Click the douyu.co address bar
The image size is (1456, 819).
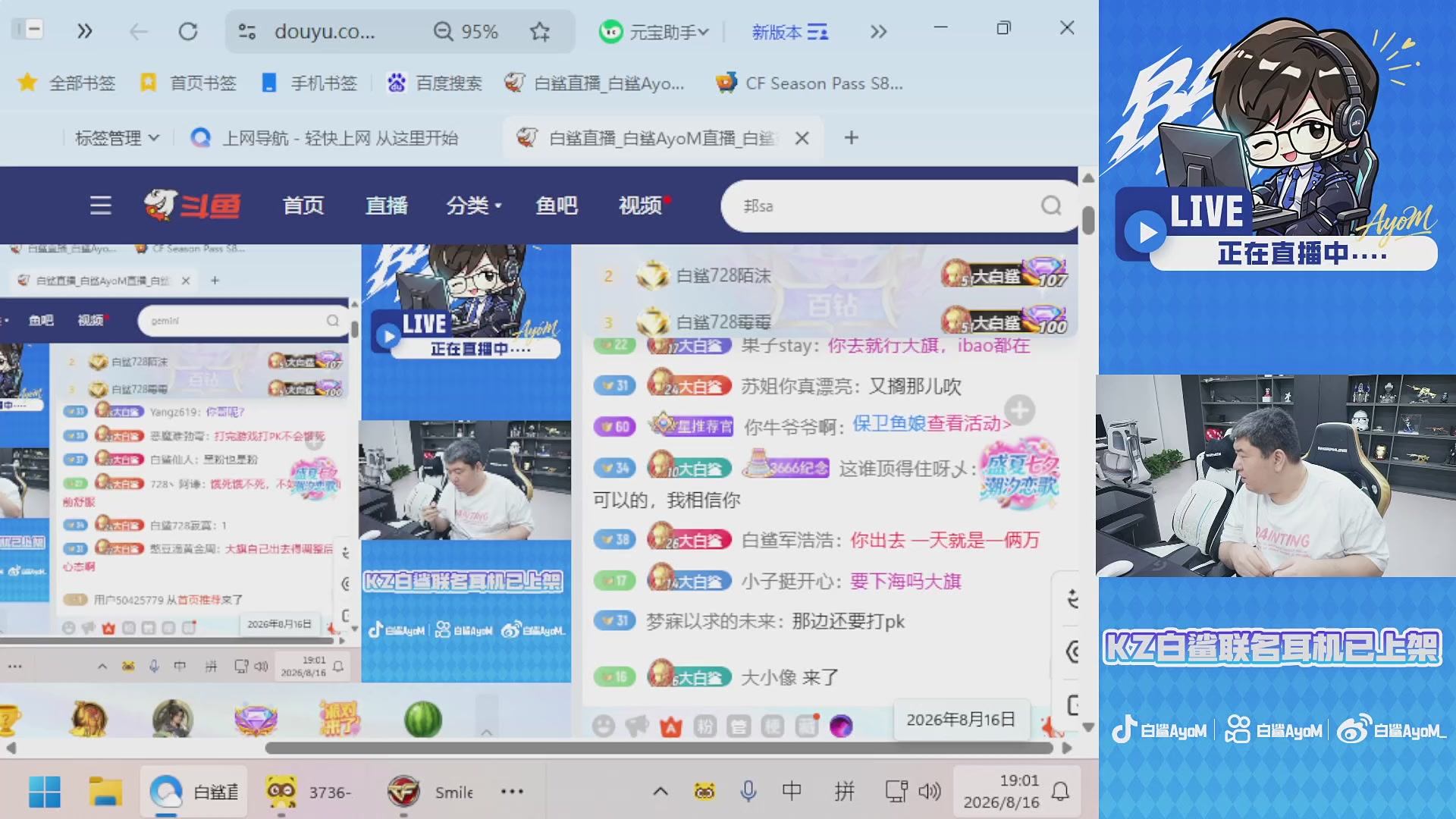tap(325, 32)
